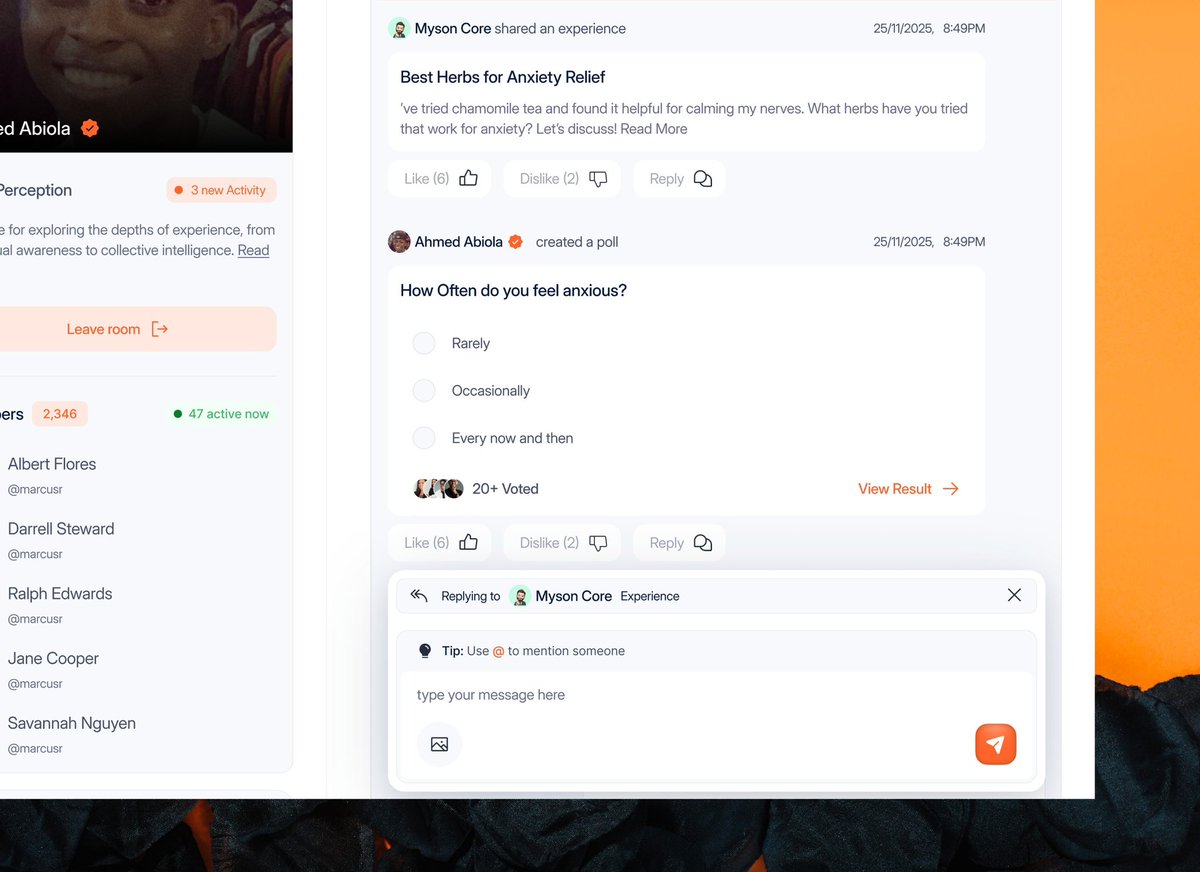Click the thumbs-up icon under Best Herbs post
The image size is (1200, 872).
click(468, 178)
